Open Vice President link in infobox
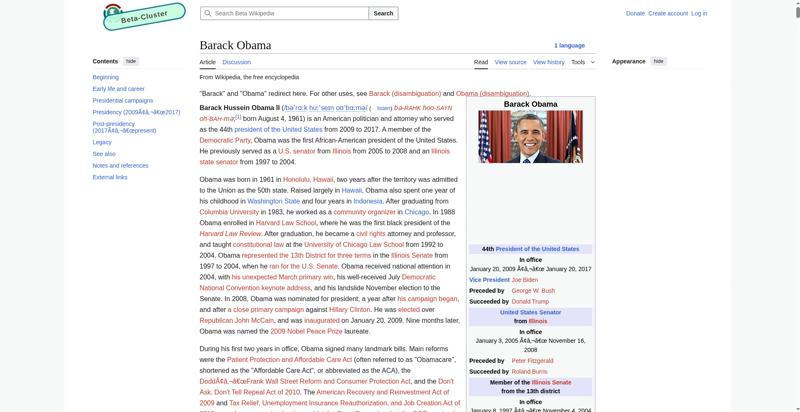Viewport: 800px width, 412px height. 489,280
